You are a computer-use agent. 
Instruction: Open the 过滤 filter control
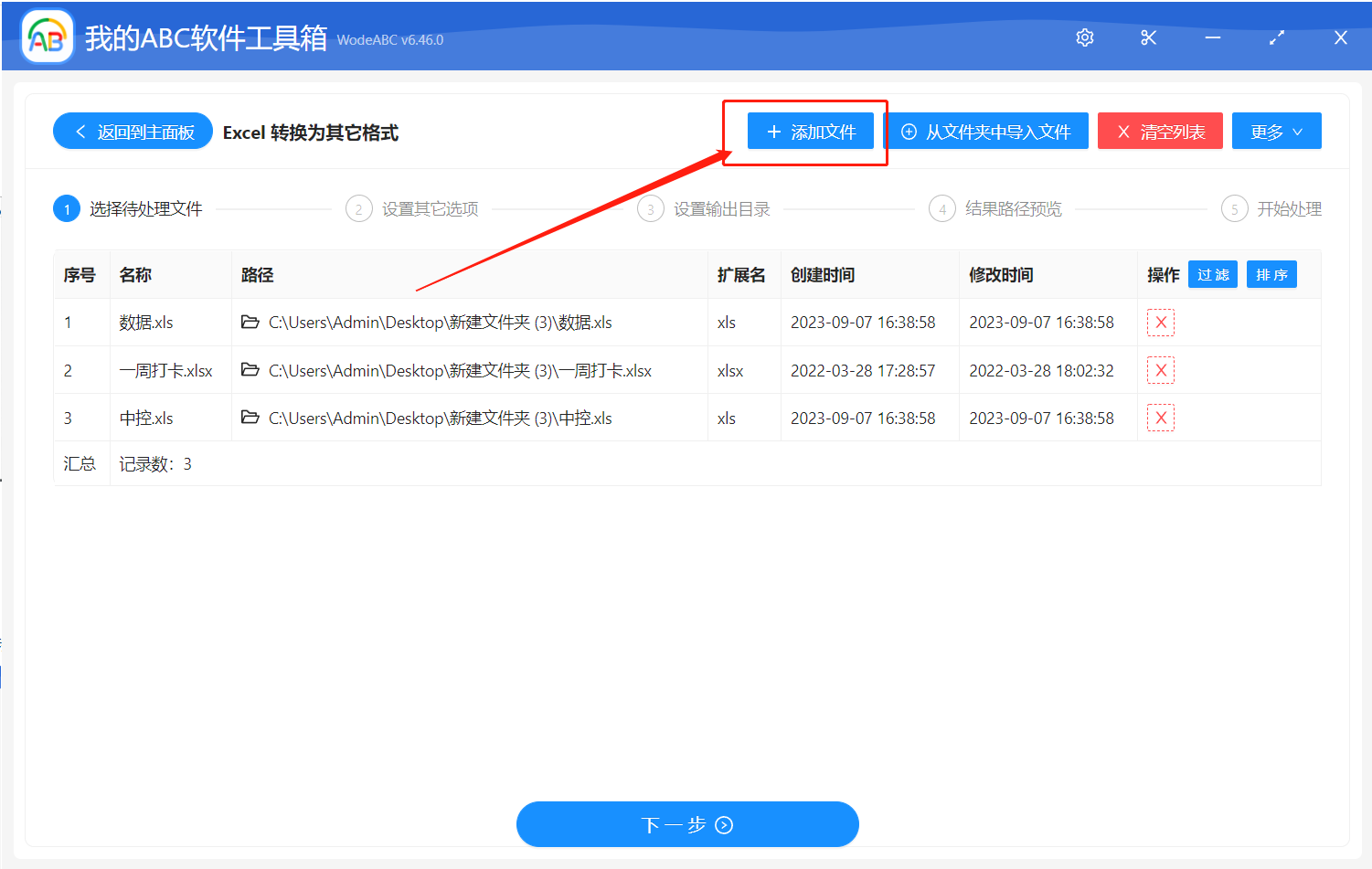1212,274
